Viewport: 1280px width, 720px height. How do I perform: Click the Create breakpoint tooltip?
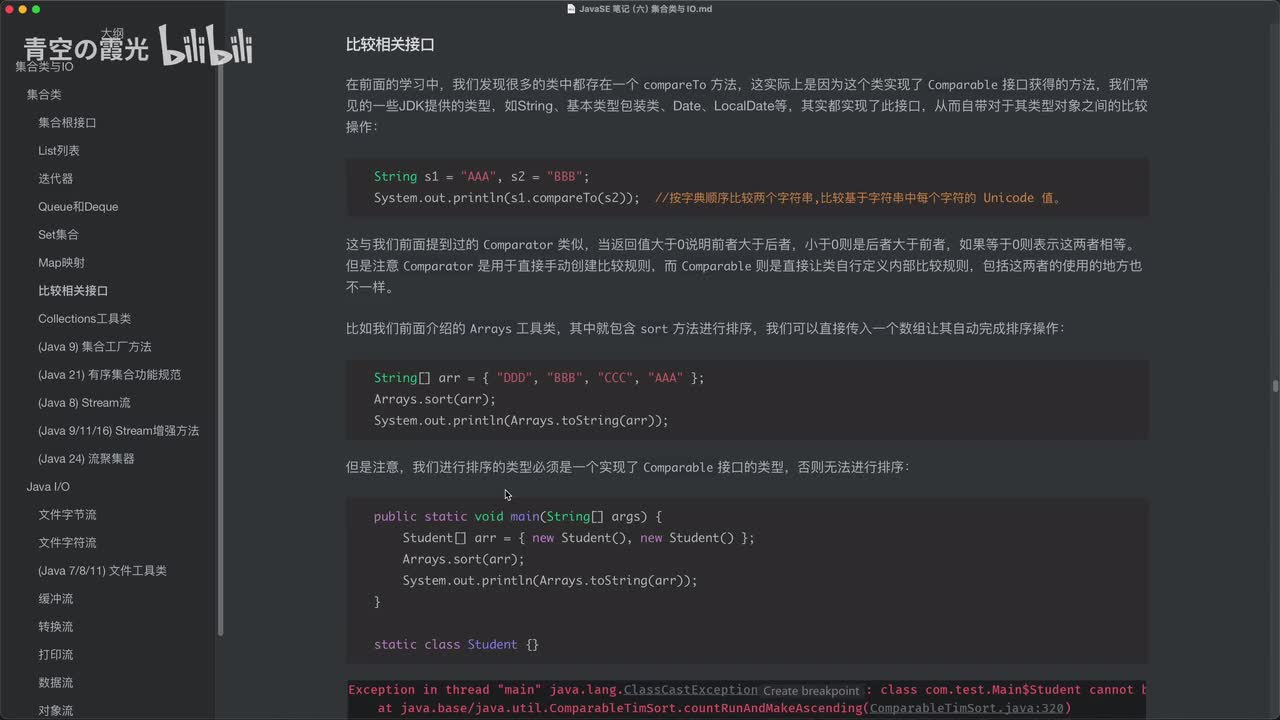(x=811, y=690)
